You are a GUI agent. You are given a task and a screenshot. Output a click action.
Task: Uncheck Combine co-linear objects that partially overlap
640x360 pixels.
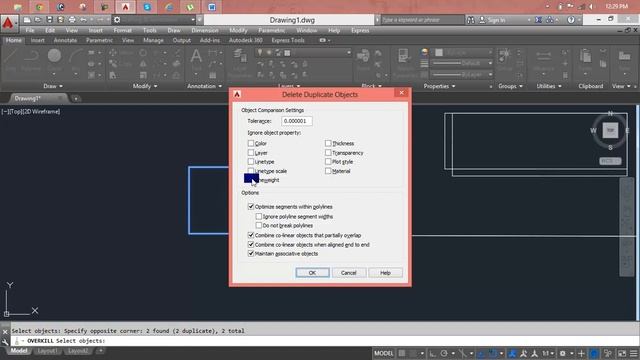(251, 235)
